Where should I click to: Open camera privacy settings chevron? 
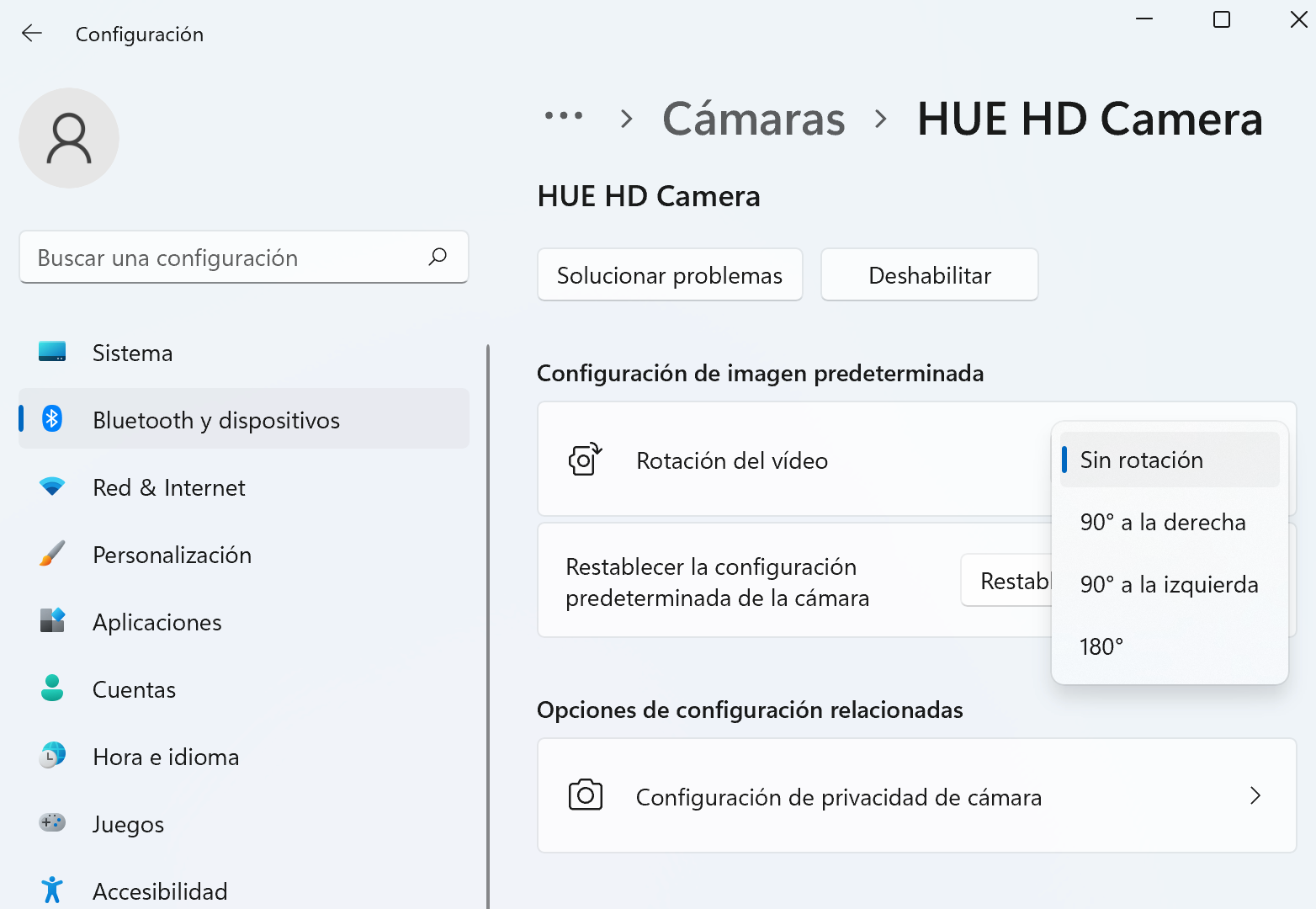pos(1255,795)
